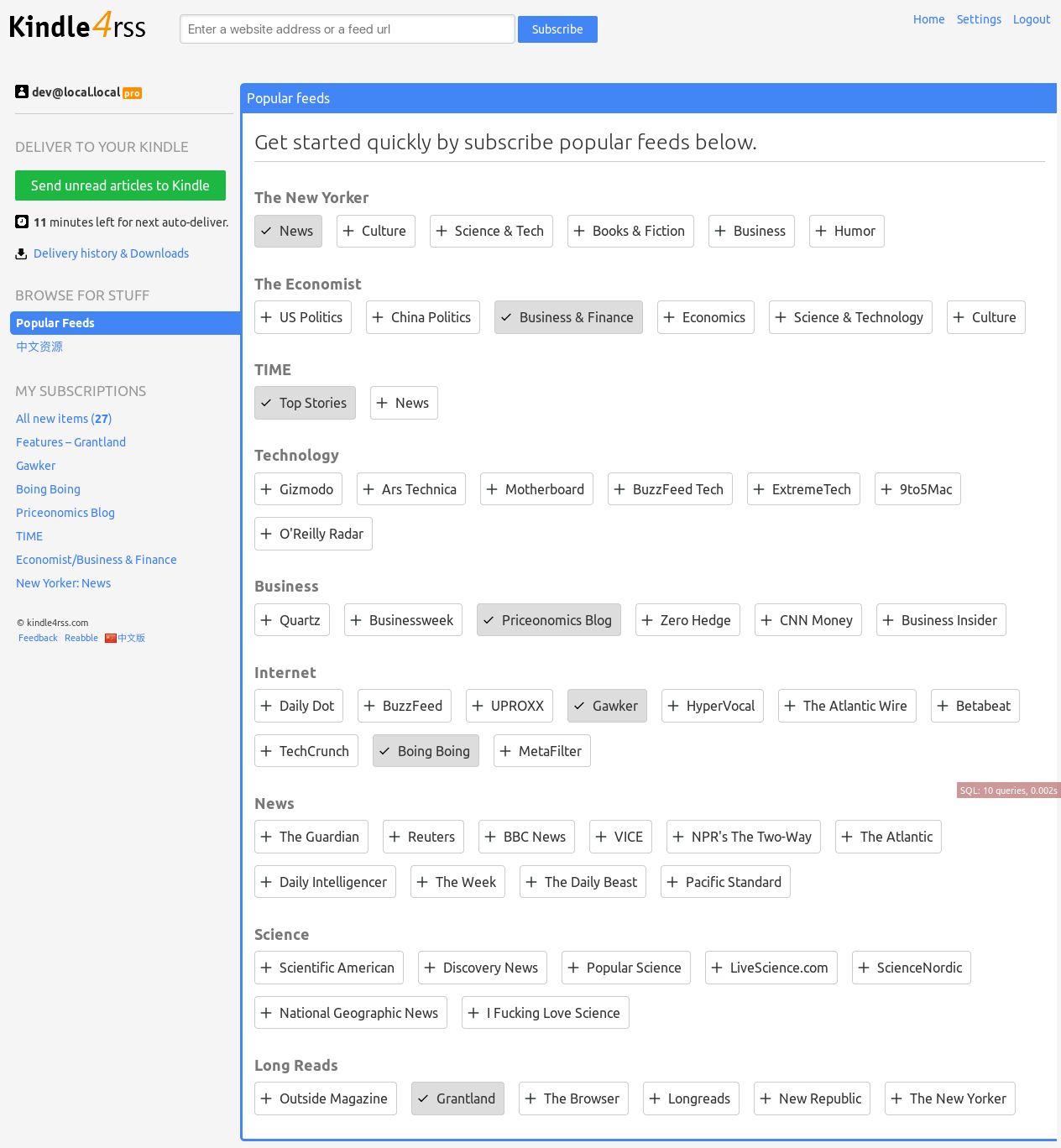Subscribe to The Atlantic Wire feed

click(x=847, y=706)
